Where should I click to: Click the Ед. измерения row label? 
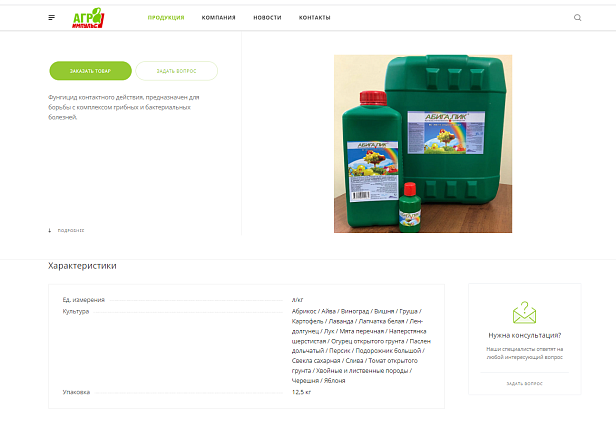(84, 300)
